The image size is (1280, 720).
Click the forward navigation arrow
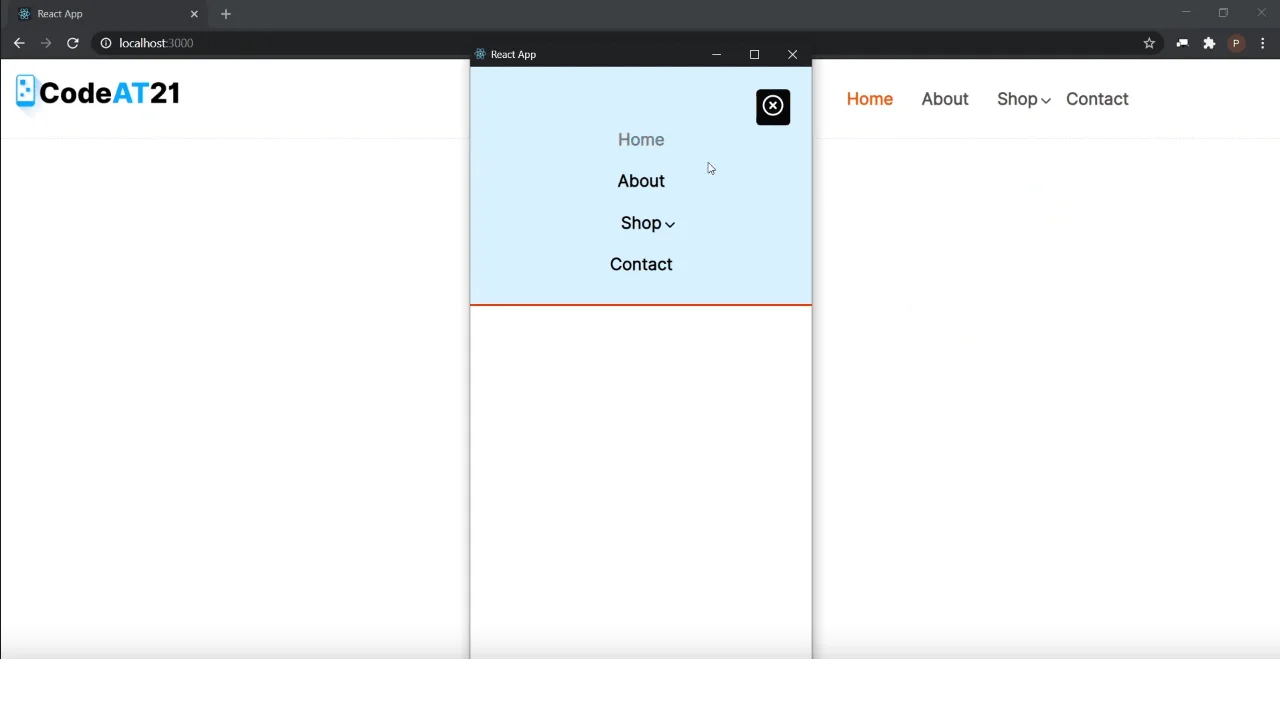(x=46, y=43)
